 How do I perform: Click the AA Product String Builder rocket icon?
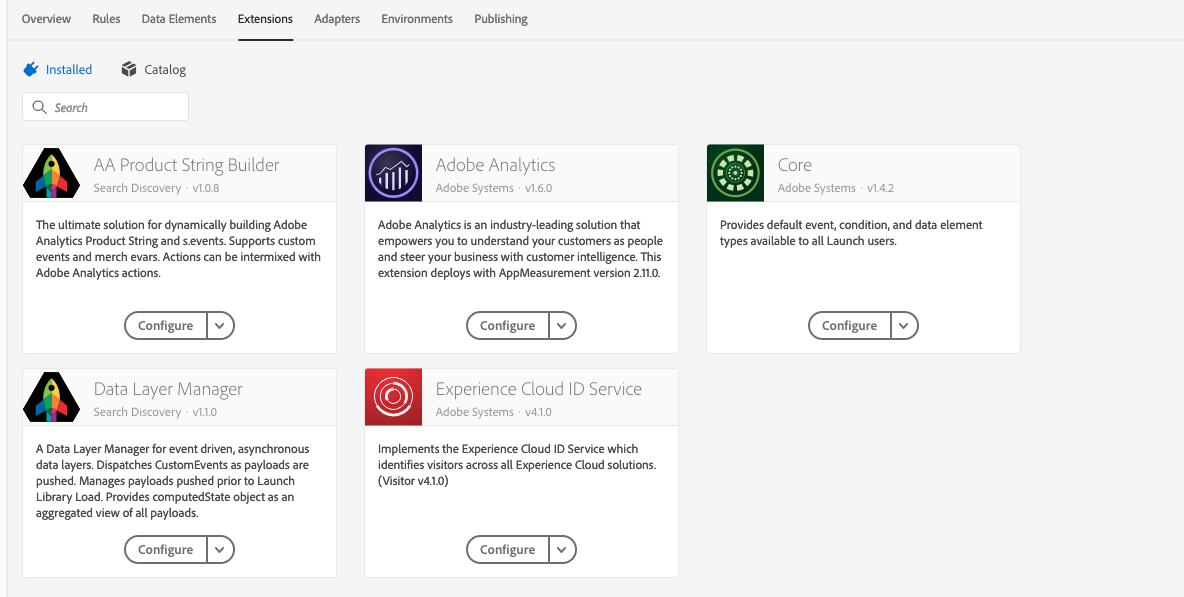[x=51, y=173]
